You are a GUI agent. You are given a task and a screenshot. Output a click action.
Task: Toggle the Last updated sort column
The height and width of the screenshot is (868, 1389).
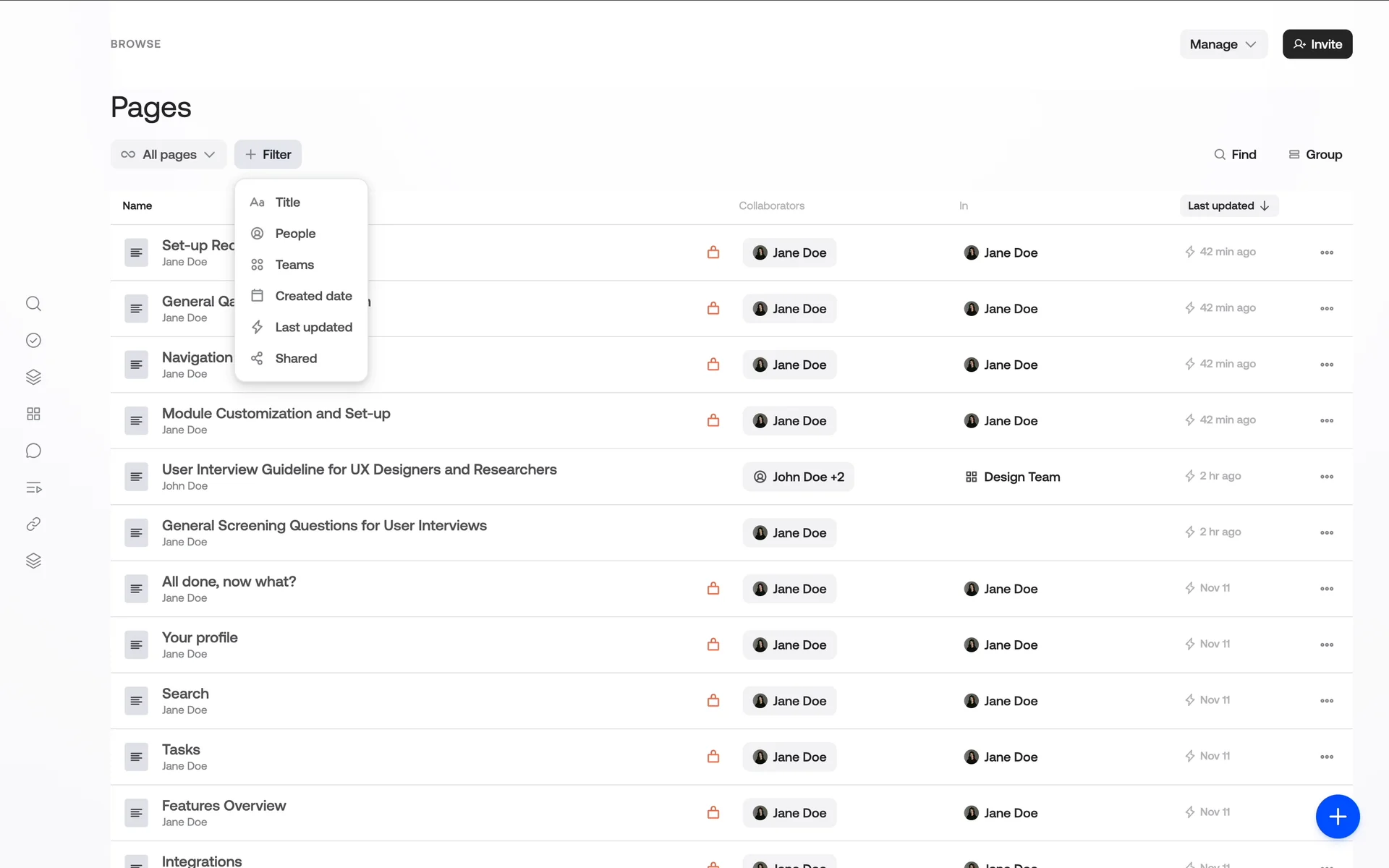click(x=1228, y=206)
